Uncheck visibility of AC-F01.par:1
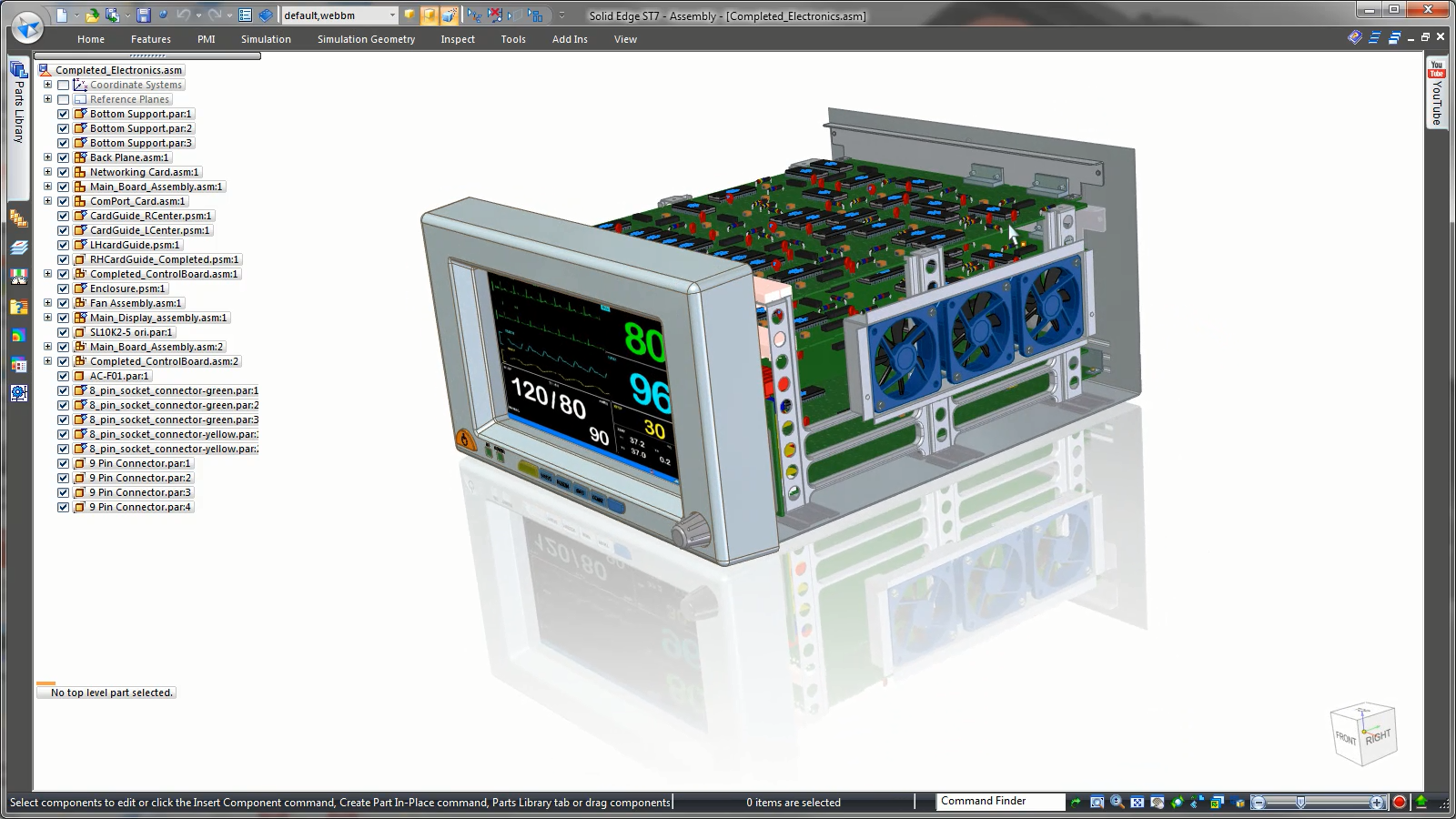This screenshot has height=819, width=1456. (63, 376)
